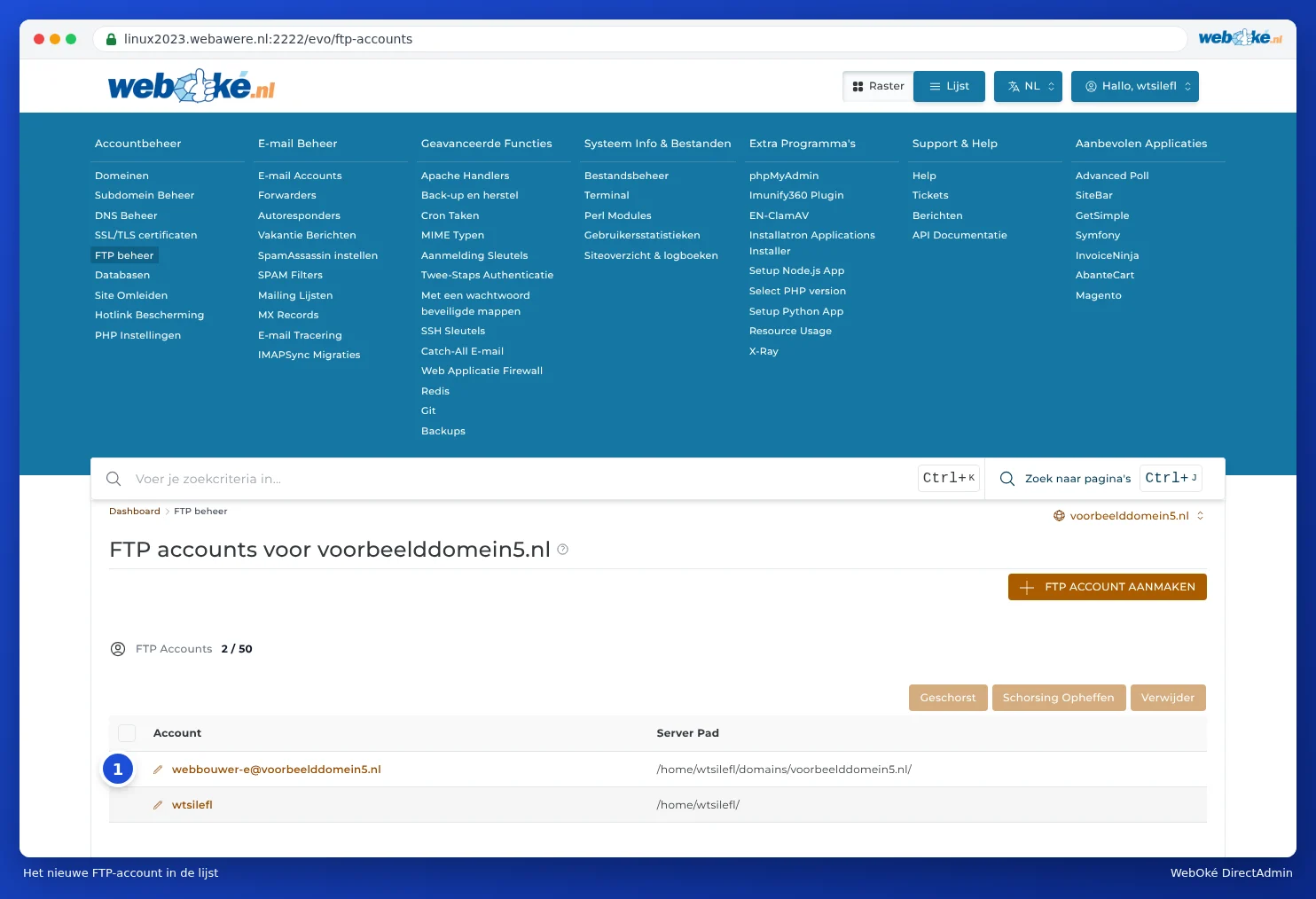Open Databasen menu item

click(122, 275)
